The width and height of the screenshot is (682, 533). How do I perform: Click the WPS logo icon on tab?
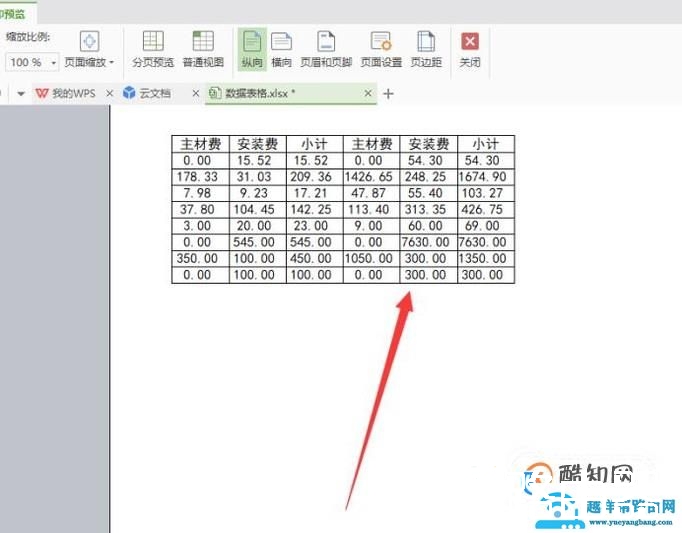coord(42,93)
